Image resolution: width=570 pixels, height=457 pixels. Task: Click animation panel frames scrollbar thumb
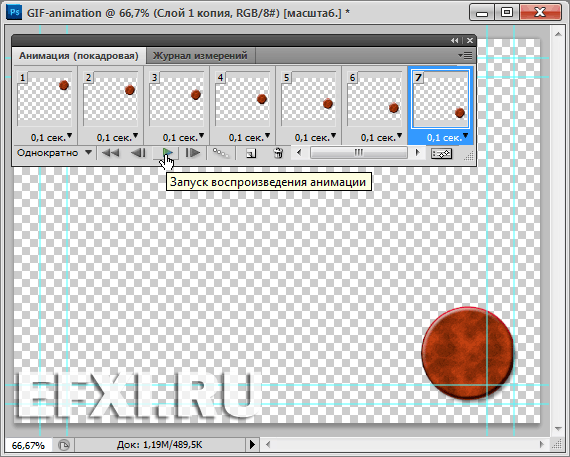pyautogui.click(x=359, y=153)
